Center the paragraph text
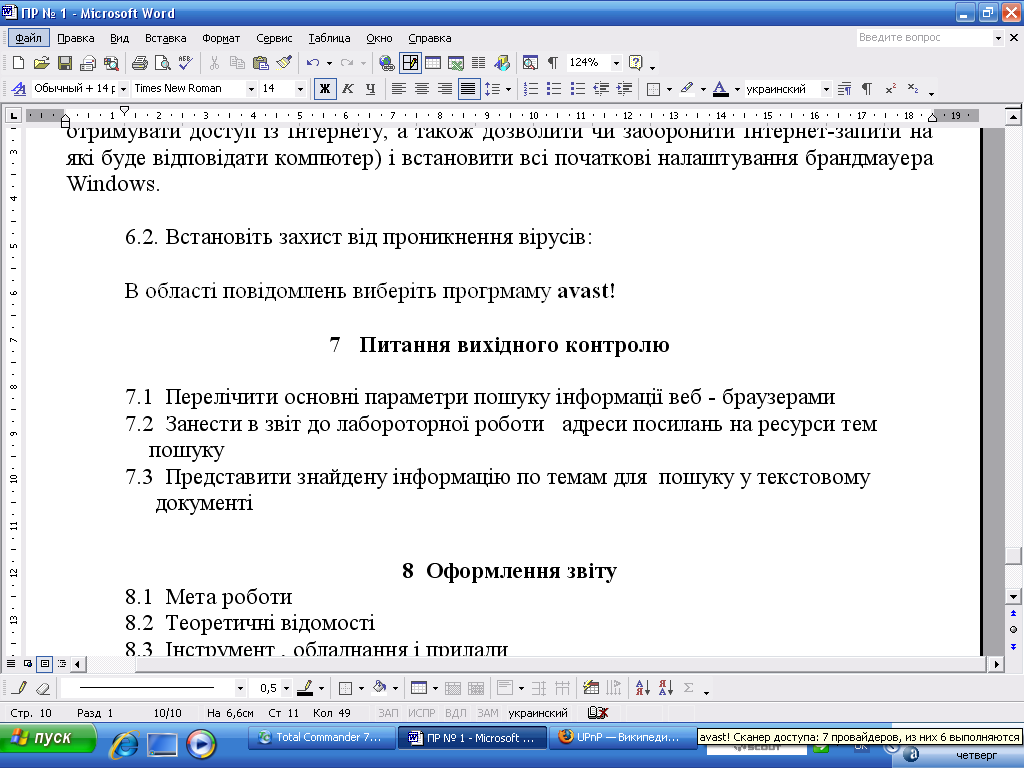Viewport: 1024px width, 768px height. click(x=422, y=88)
